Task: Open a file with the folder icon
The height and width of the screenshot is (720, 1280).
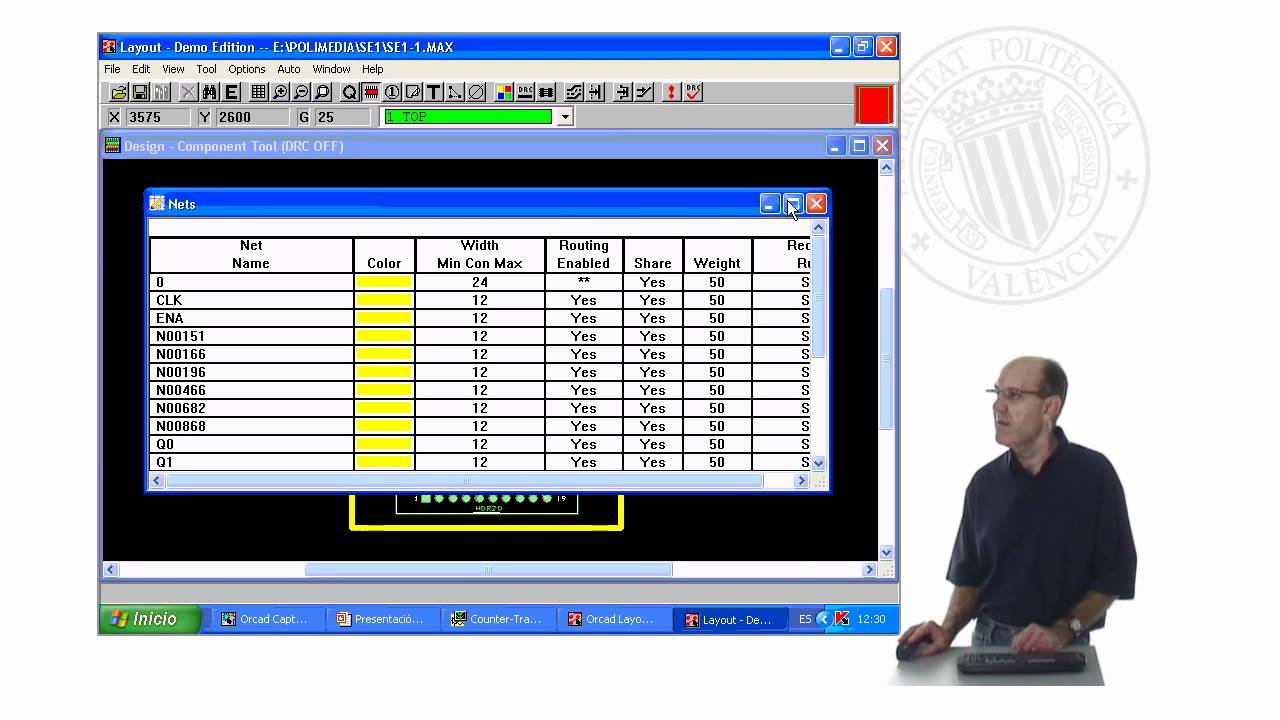Action: tap(119, 92)
